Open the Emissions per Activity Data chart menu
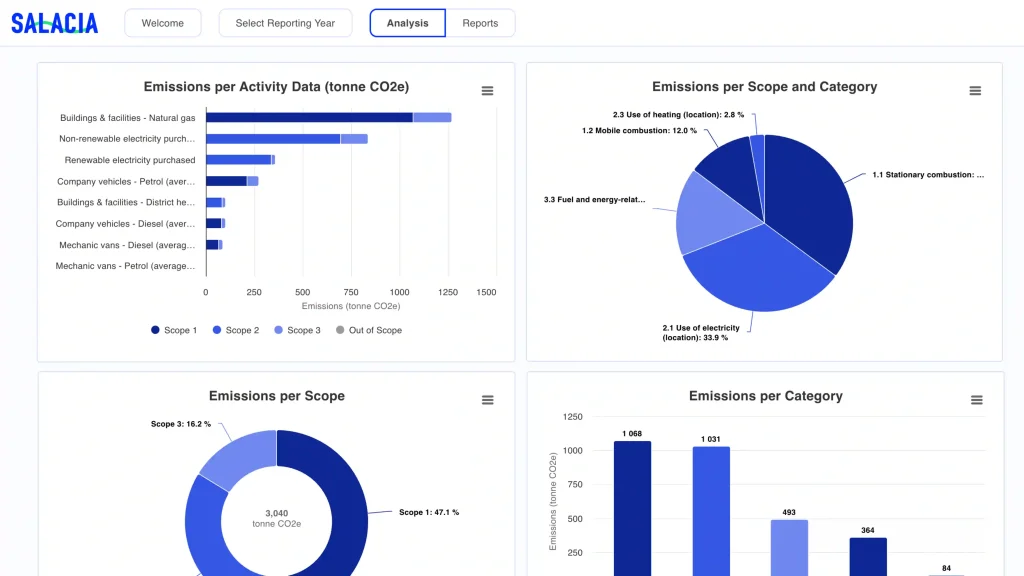1024x576 pixels. pos(487,91)
